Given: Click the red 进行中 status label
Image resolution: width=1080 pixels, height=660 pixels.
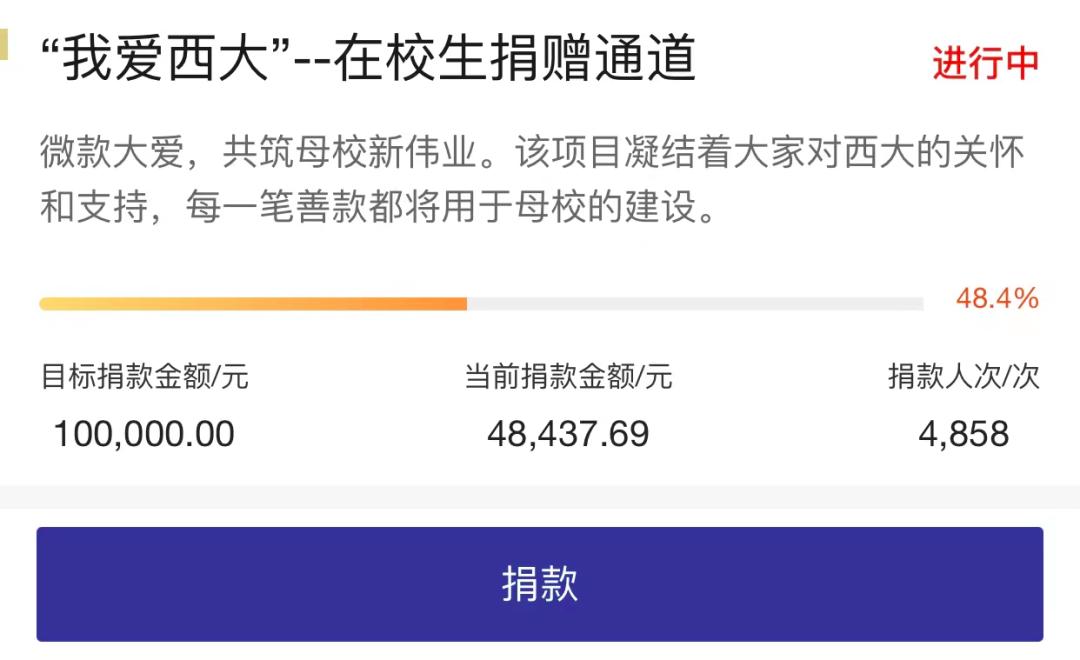Looking at the screenshot, I should (x=985, y=63).
